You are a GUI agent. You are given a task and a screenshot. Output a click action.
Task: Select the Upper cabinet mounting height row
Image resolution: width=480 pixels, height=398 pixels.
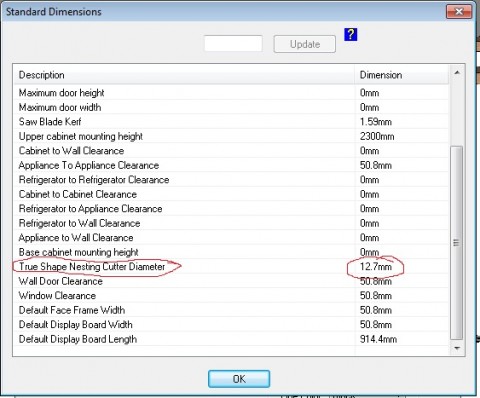pyautogui.click(x=232, y=136)
